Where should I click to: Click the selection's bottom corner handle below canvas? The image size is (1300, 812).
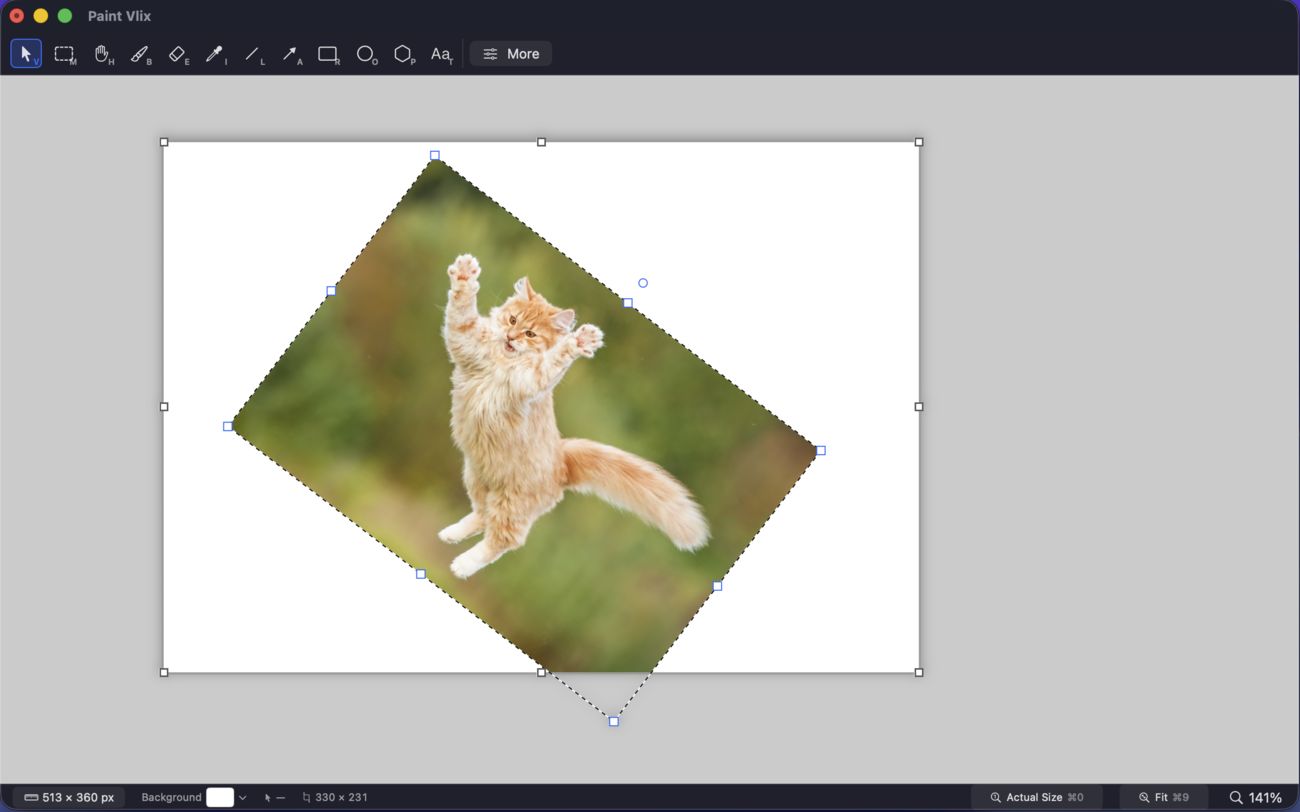pyautogui.click(x=614, y=722)
